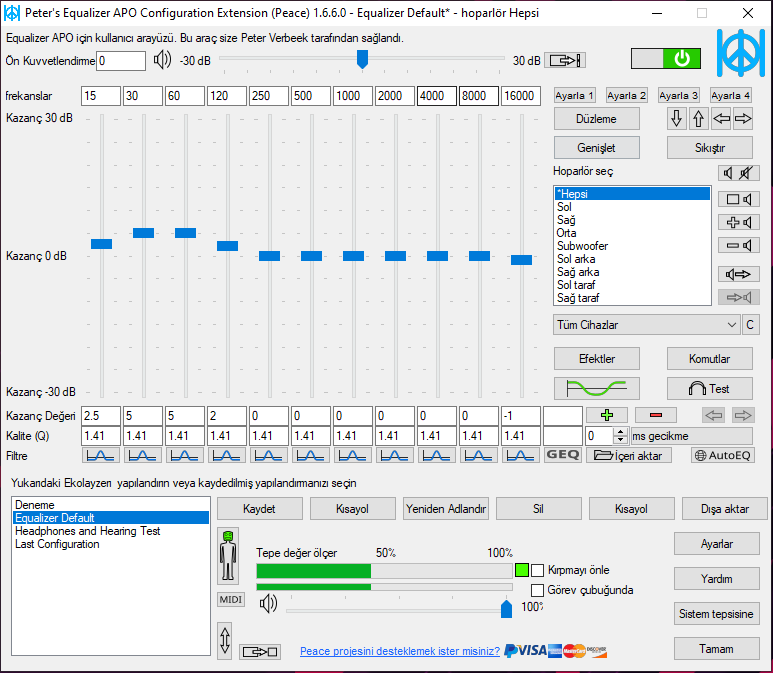Open the Tüm Cihazlar device dropdown

(646, 325)
